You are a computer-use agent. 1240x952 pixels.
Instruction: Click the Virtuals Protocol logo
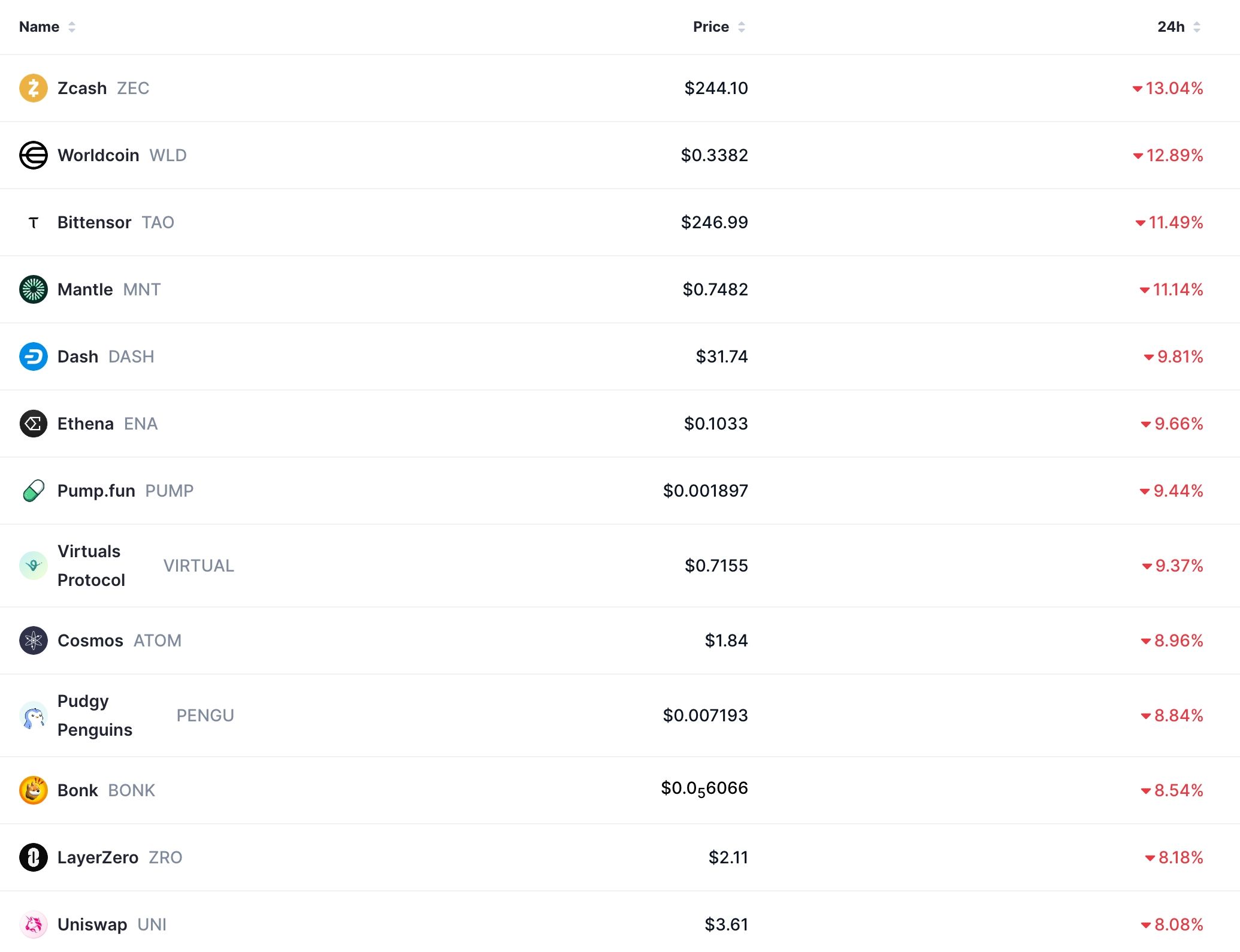click(34, 565)
